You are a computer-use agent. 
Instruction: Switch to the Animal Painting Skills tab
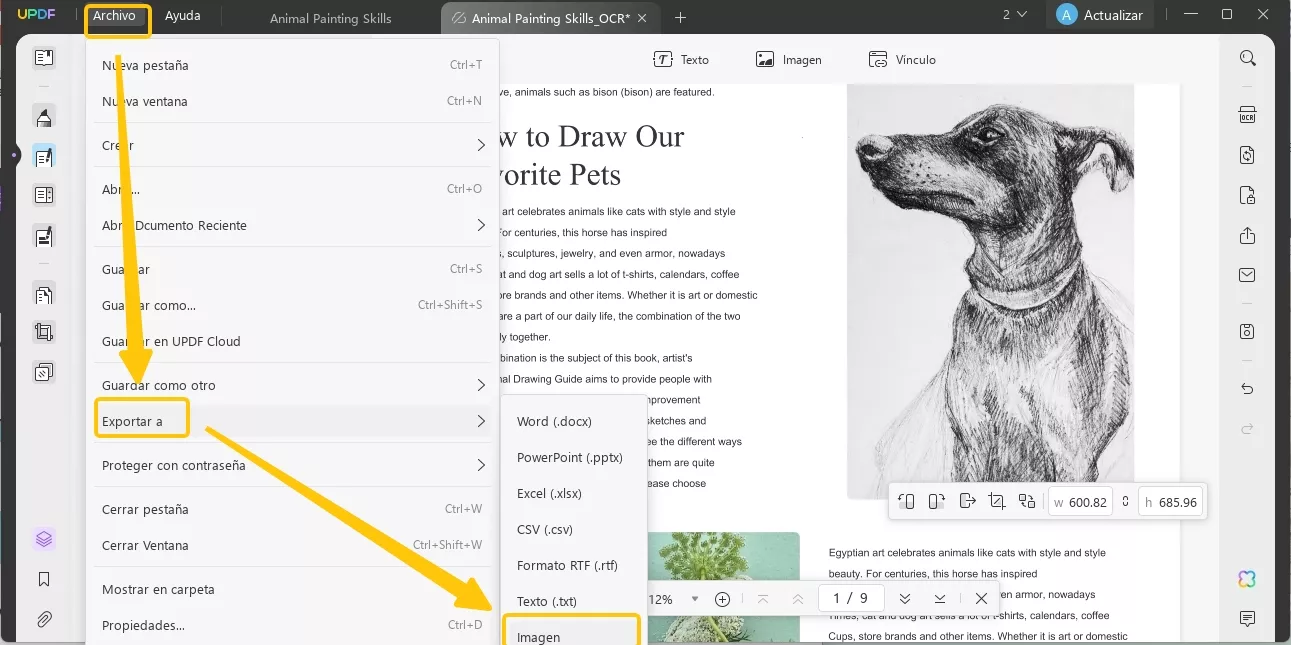pyautogui.click(x=331, y=18)
